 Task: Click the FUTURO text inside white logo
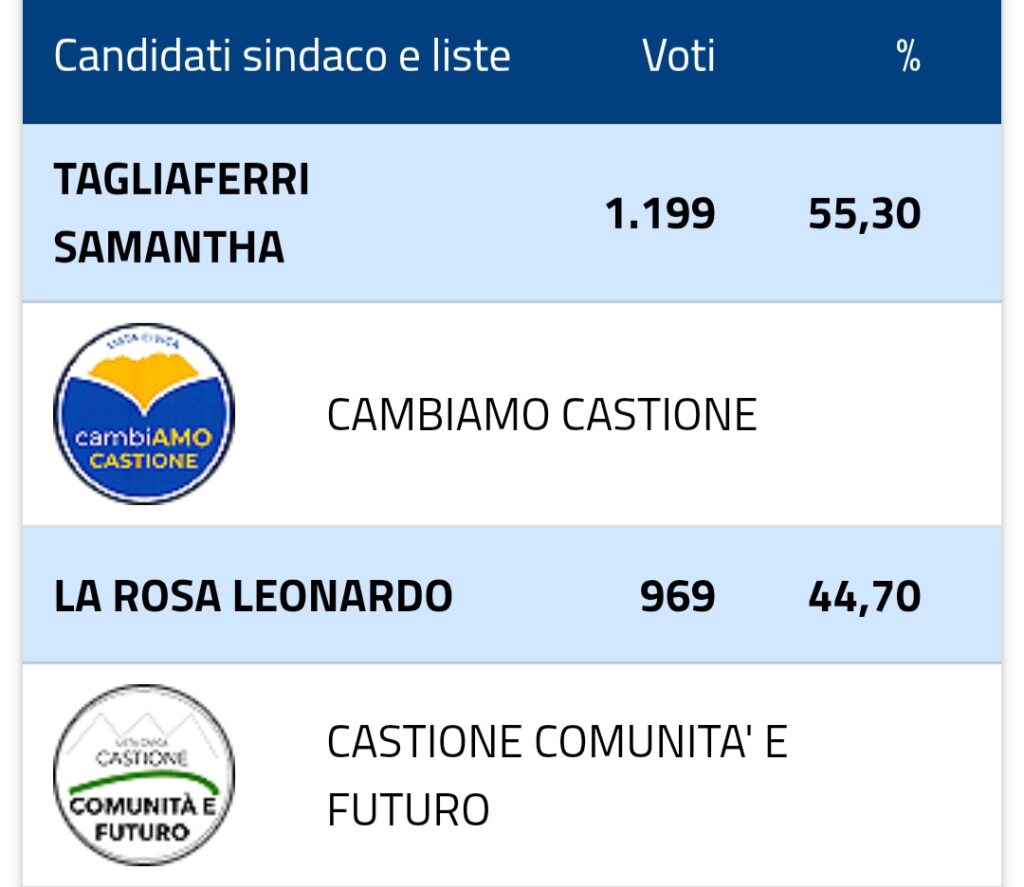(x=142, y=832)
